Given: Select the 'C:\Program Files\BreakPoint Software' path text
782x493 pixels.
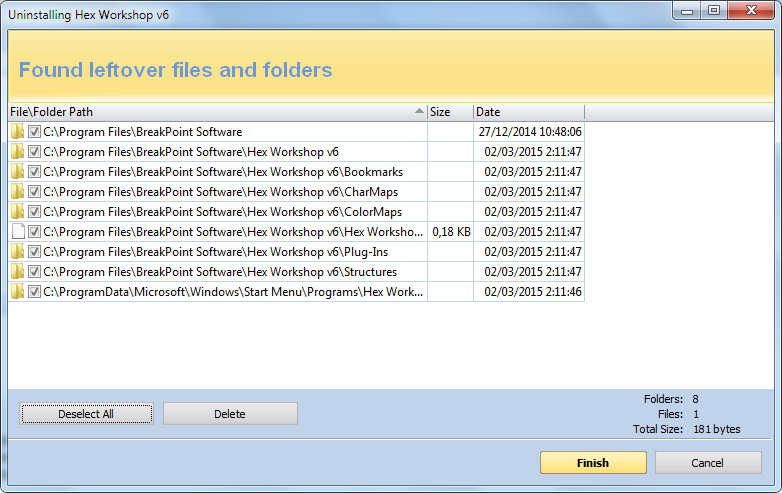Looking at the screenshot, I should pyautogui.click(x=143, y=132).
